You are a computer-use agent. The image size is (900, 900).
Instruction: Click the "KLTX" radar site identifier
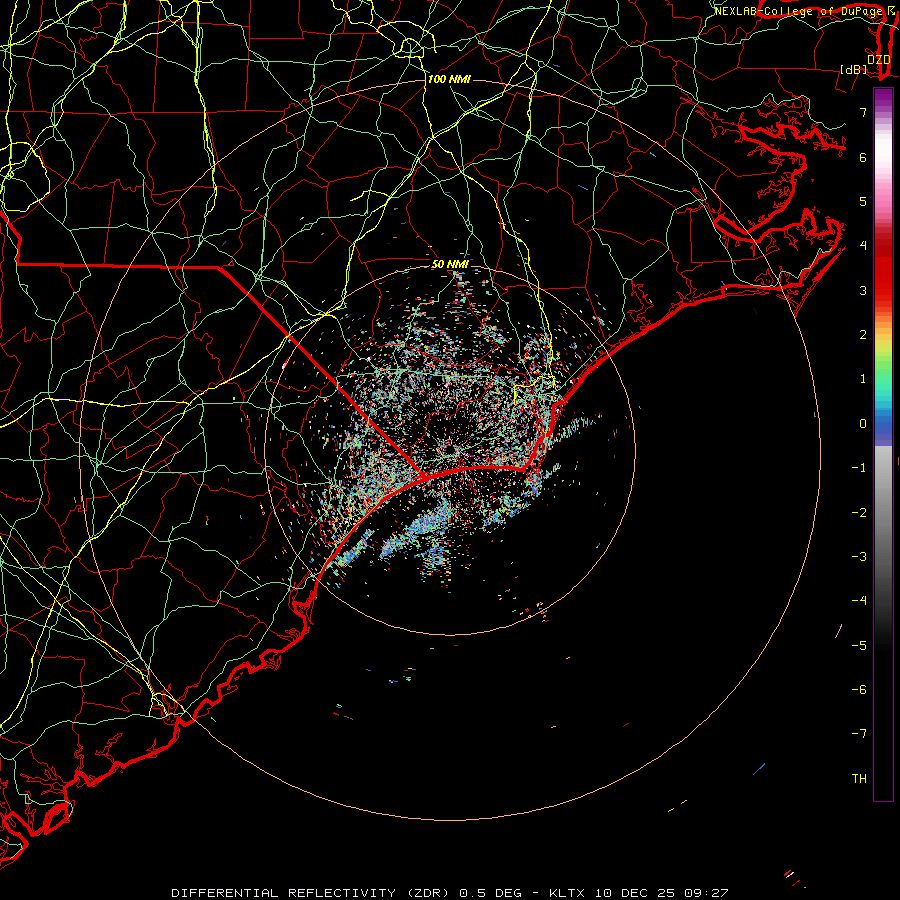pos(567,893)
